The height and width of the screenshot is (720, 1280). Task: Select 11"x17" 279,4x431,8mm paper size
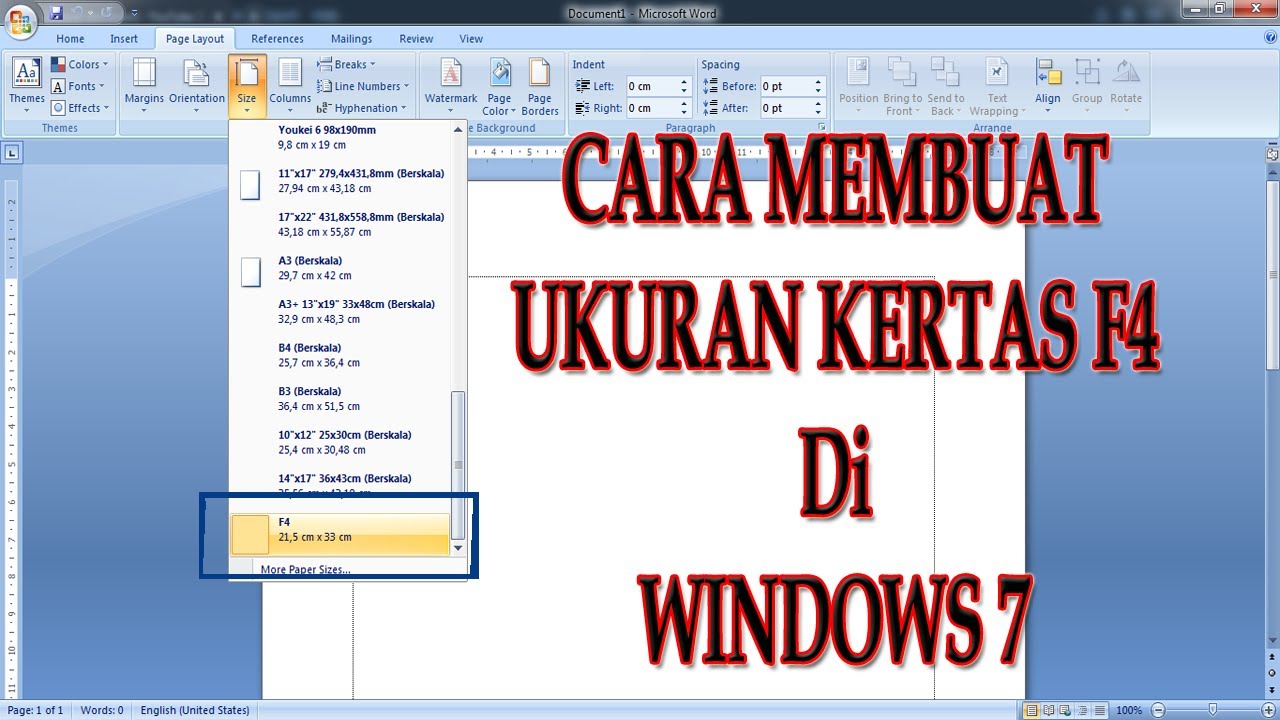(340, 181)
